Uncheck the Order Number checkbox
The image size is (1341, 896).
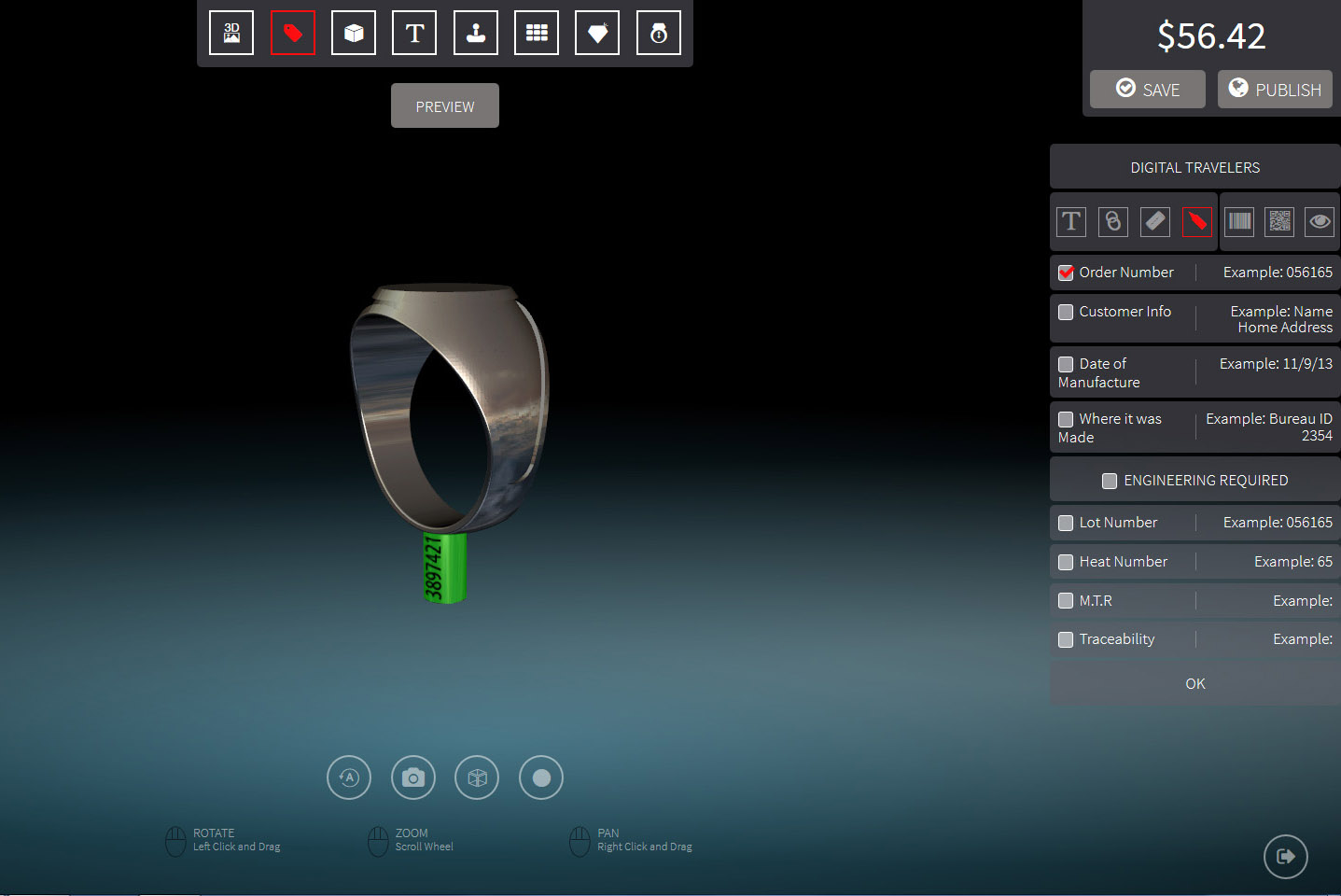pyautogui.click(x=1066, y=273)
